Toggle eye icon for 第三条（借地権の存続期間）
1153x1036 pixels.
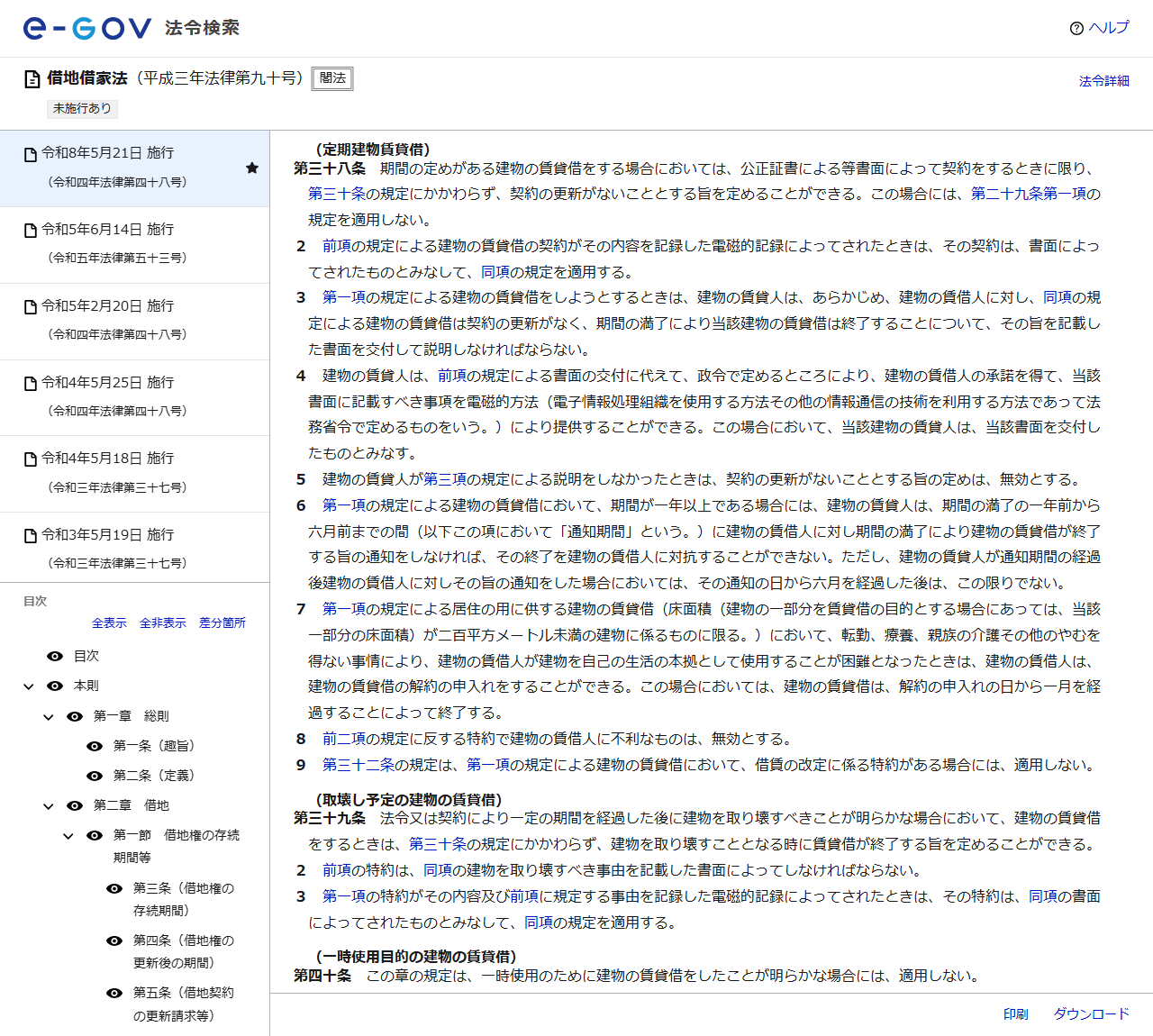(114, 888)
